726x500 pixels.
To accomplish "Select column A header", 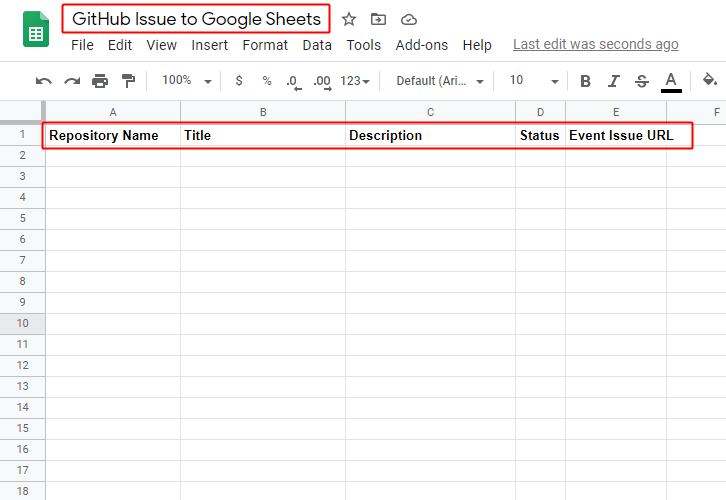I will [113, 112].
